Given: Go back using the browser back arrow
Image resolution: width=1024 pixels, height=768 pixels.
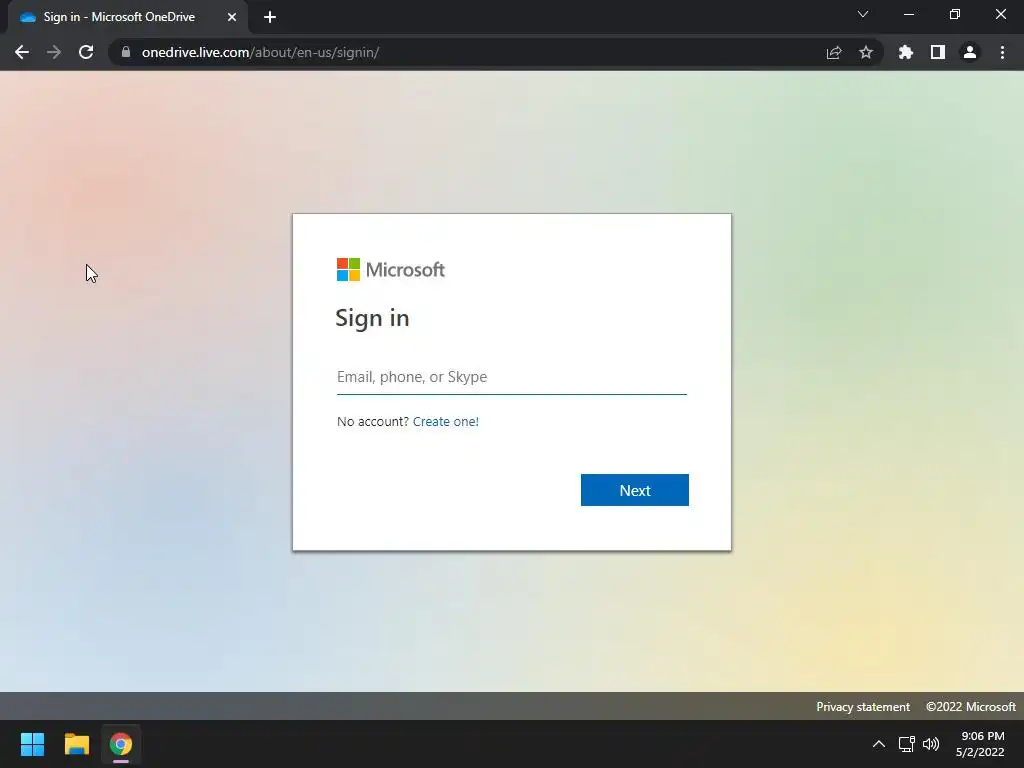Looking at the screenshot, I should click(x=22, y=52).
